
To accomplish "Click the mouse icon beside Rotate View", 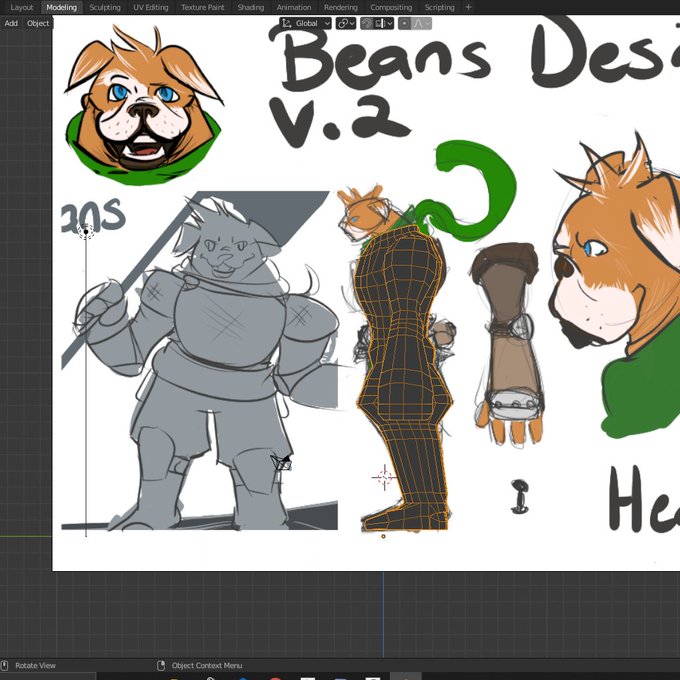I will click(x=5, y=665).
